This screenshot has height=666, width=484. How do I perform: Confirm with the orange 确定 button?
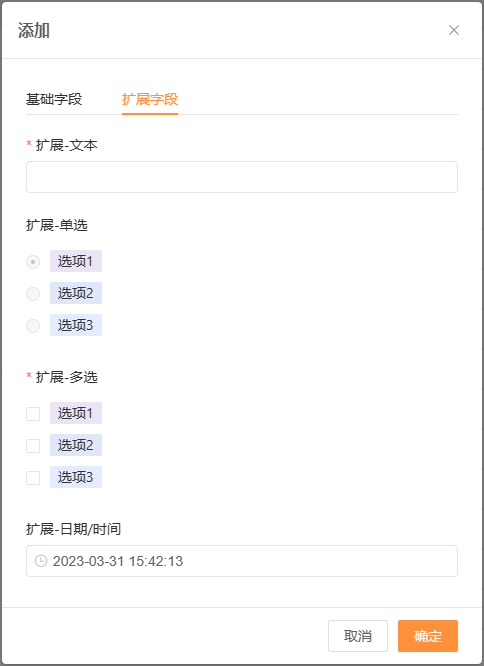click(428, 636)
